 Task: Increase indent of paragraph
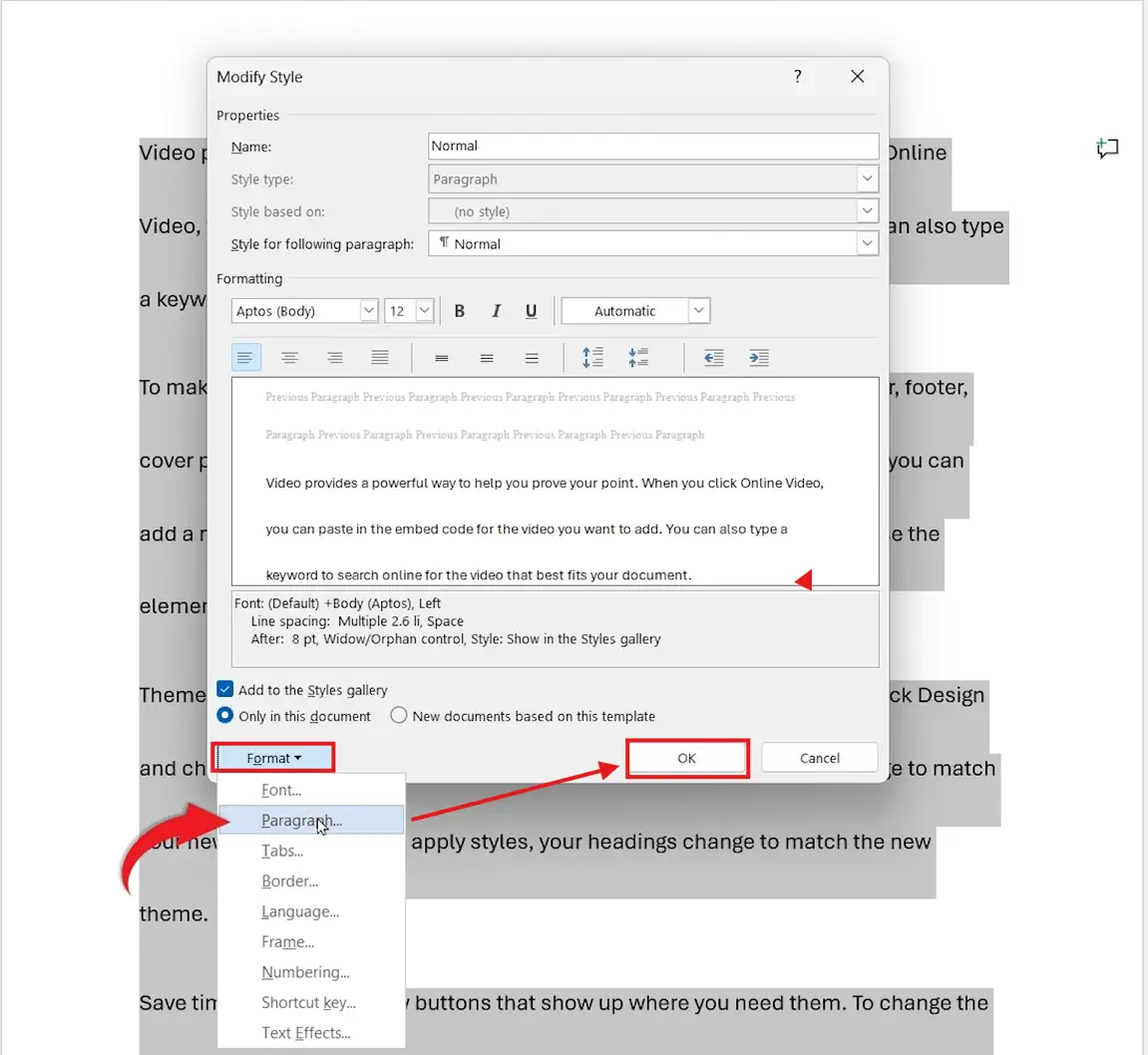point(759,357)
